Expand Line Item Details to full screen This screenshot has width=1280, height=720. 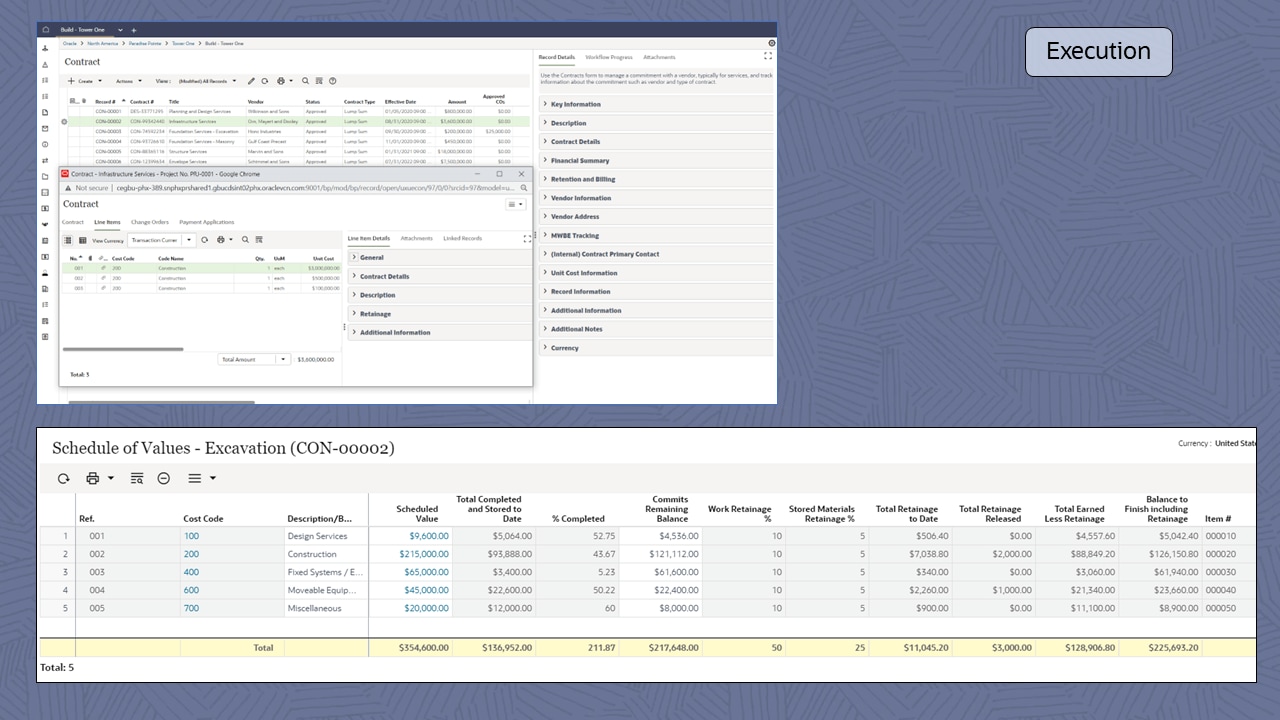pos(527,238)
